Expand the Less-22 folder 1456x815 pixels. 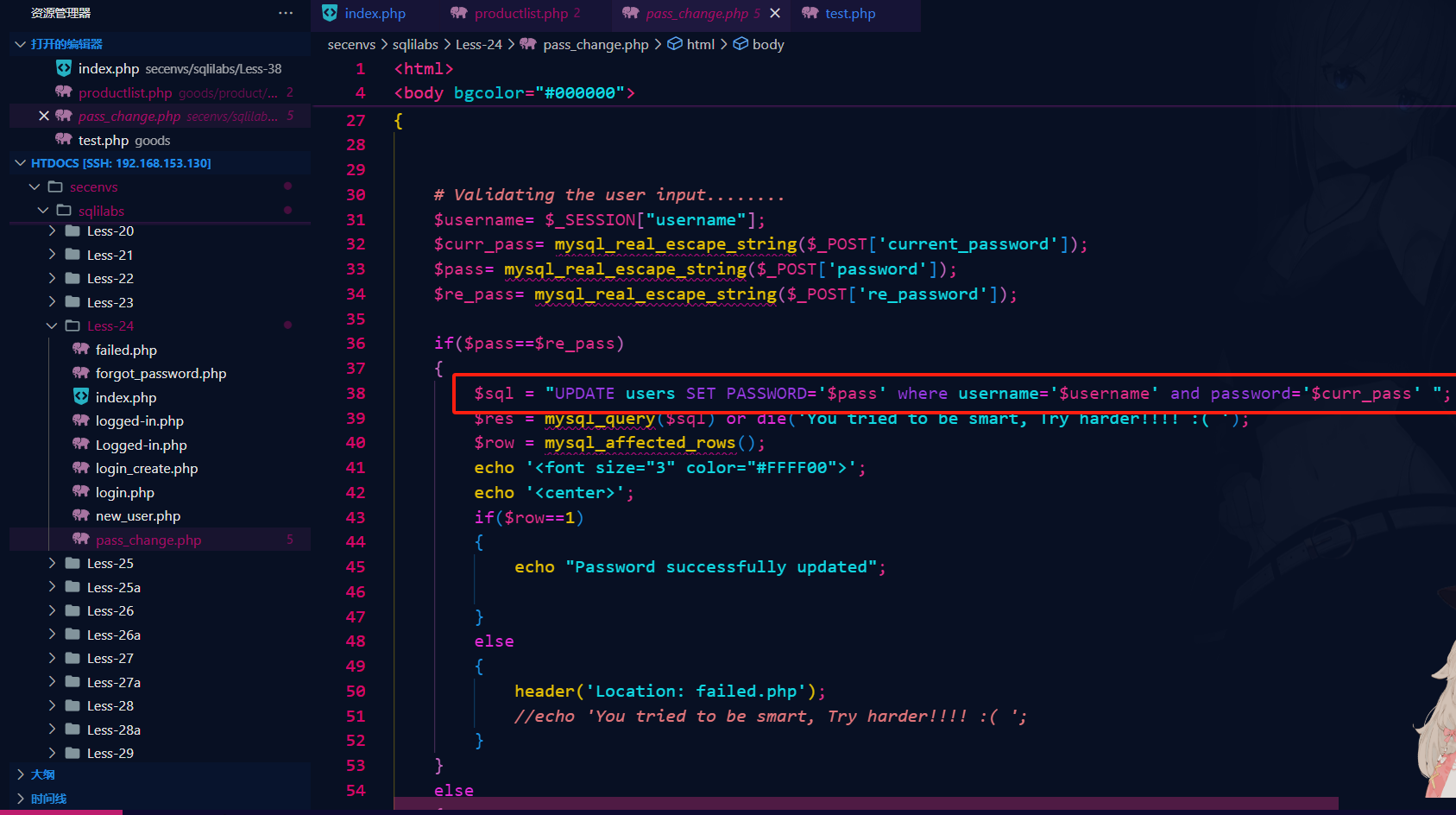52,278
